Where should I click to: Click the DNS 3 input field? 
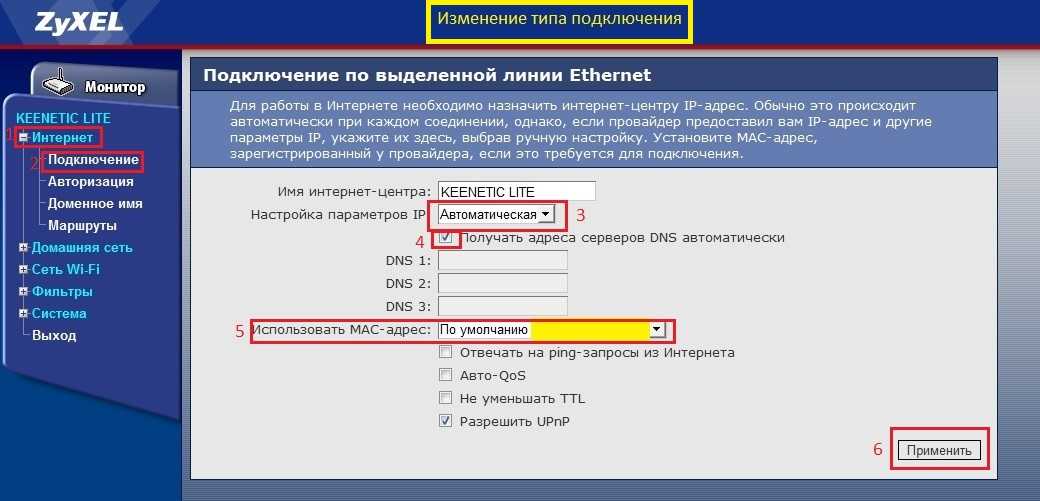pyautogui.click(x=503, y=306)
